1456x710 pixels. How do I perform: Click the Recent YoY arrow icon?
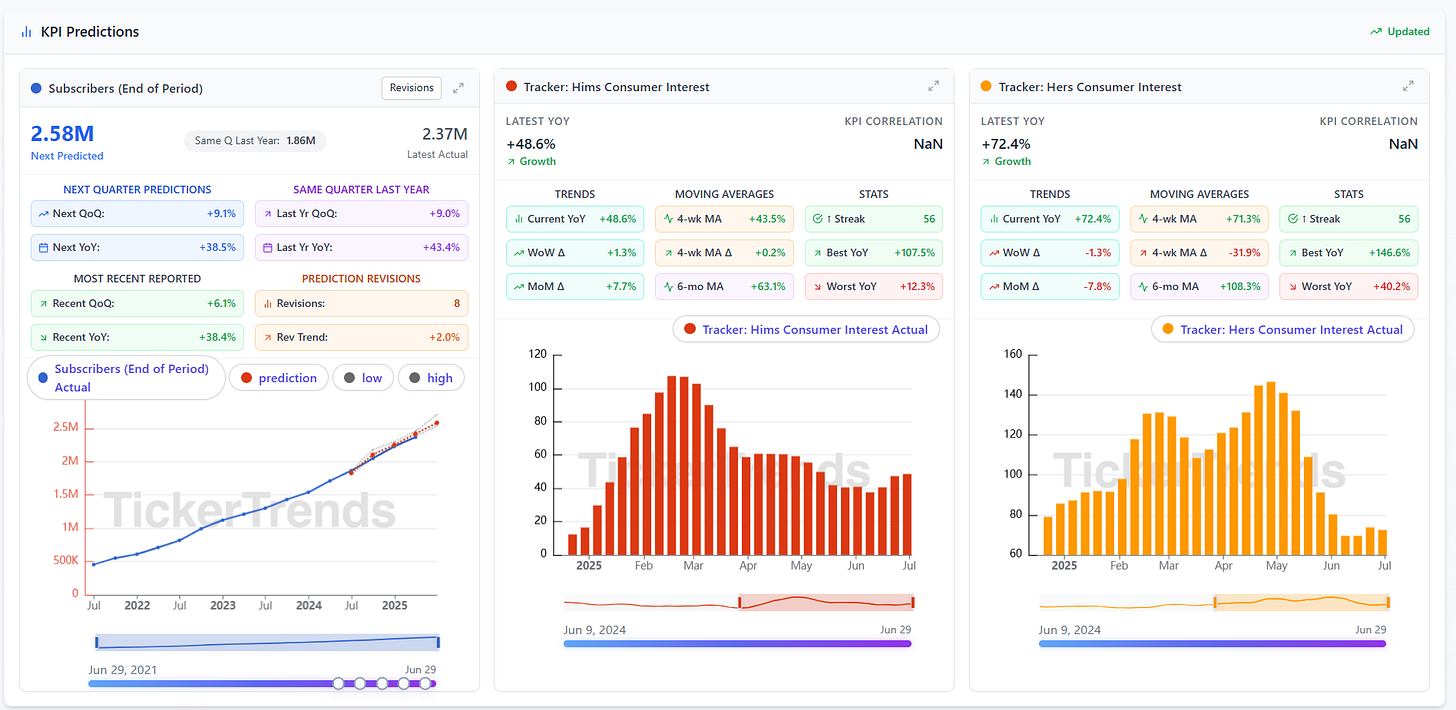[44, 337]
